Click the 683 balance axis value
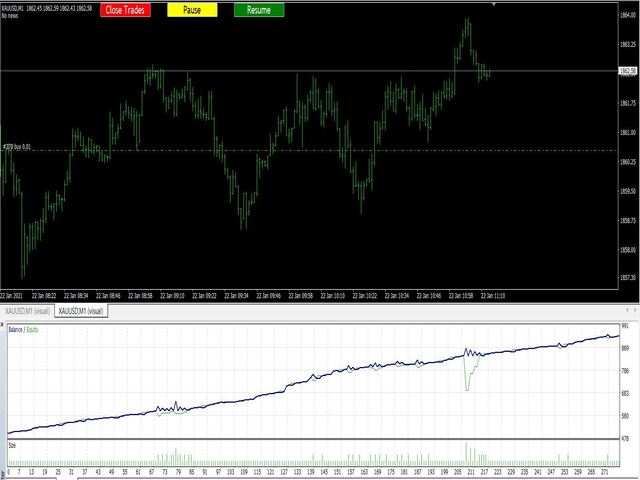640x480 pixels. 625,393
